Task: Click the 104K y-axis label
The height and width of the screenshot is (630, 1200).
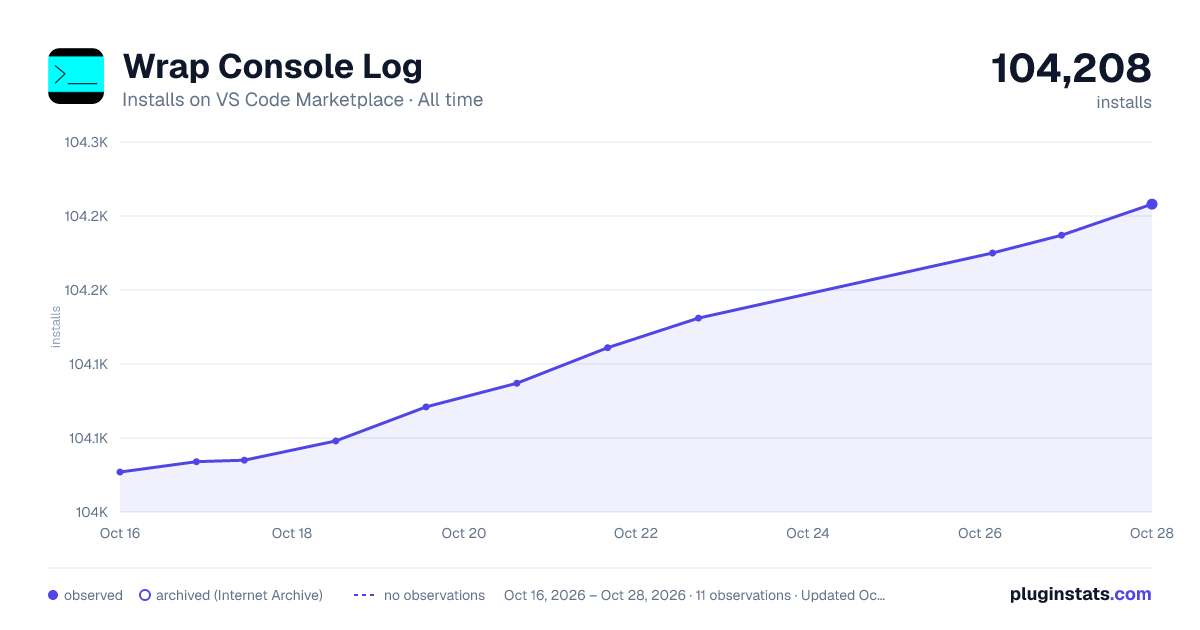Action: click(90, 512)
